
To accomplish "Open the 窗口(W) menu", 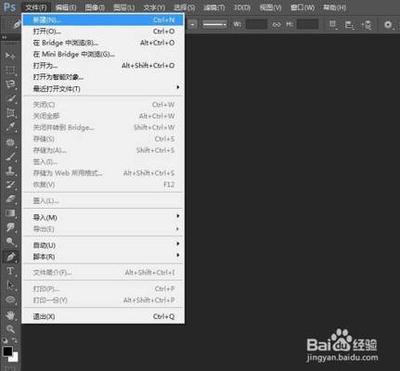I will click(302, 7).
